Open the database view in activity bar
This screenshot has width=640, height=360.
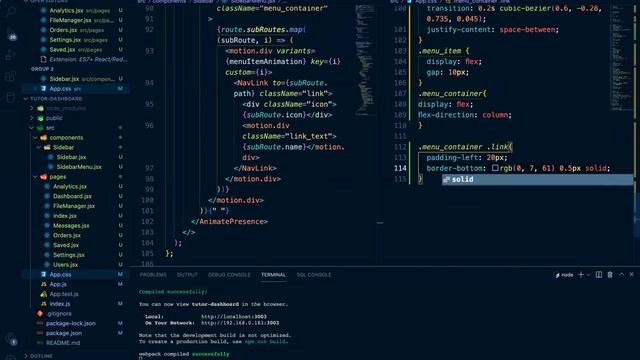click(11, 97)
